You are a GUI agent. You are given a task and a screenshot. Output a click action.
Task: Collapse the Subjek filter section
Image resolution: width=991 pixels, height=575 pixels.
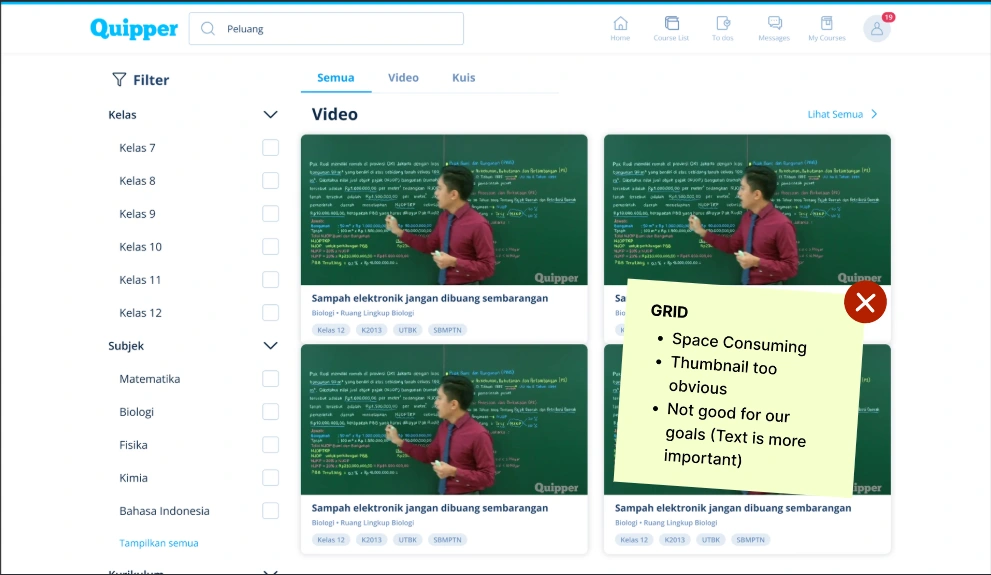tap(271, 346)
